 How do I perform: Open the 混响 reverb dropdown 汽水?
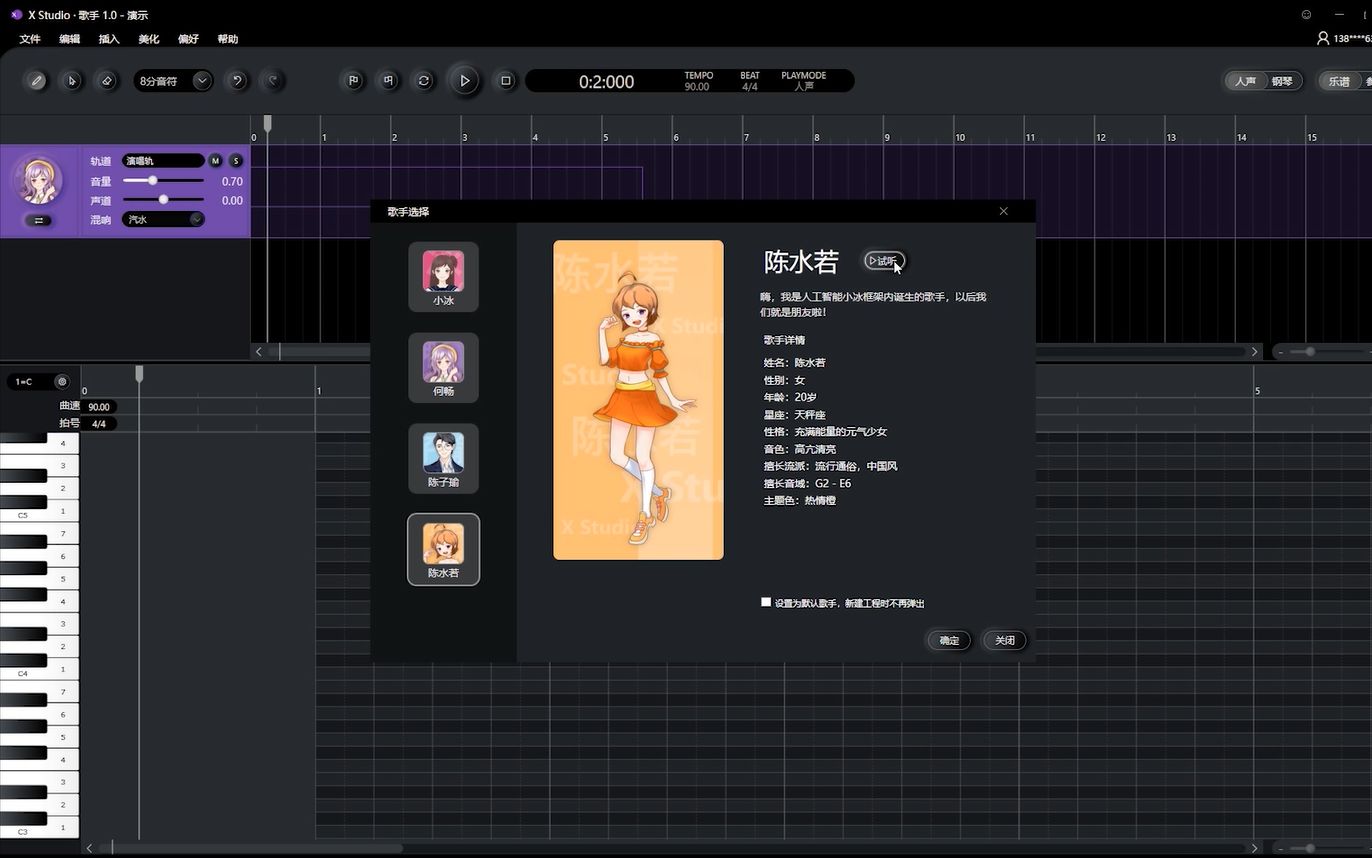point(163,219)
